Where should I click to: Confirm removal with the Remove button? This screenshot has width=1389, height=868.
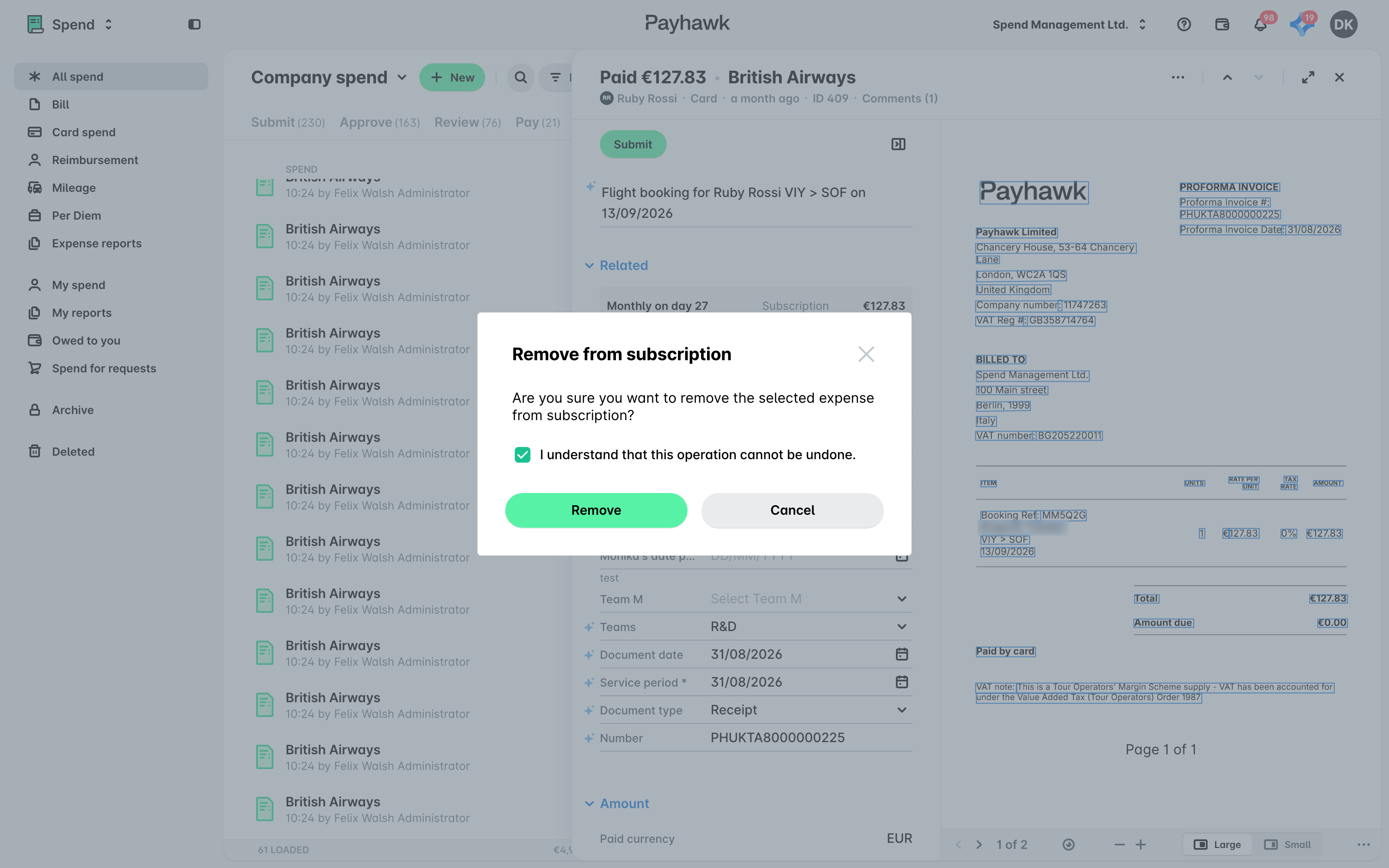pyautogui.click(x=596, y=510)
